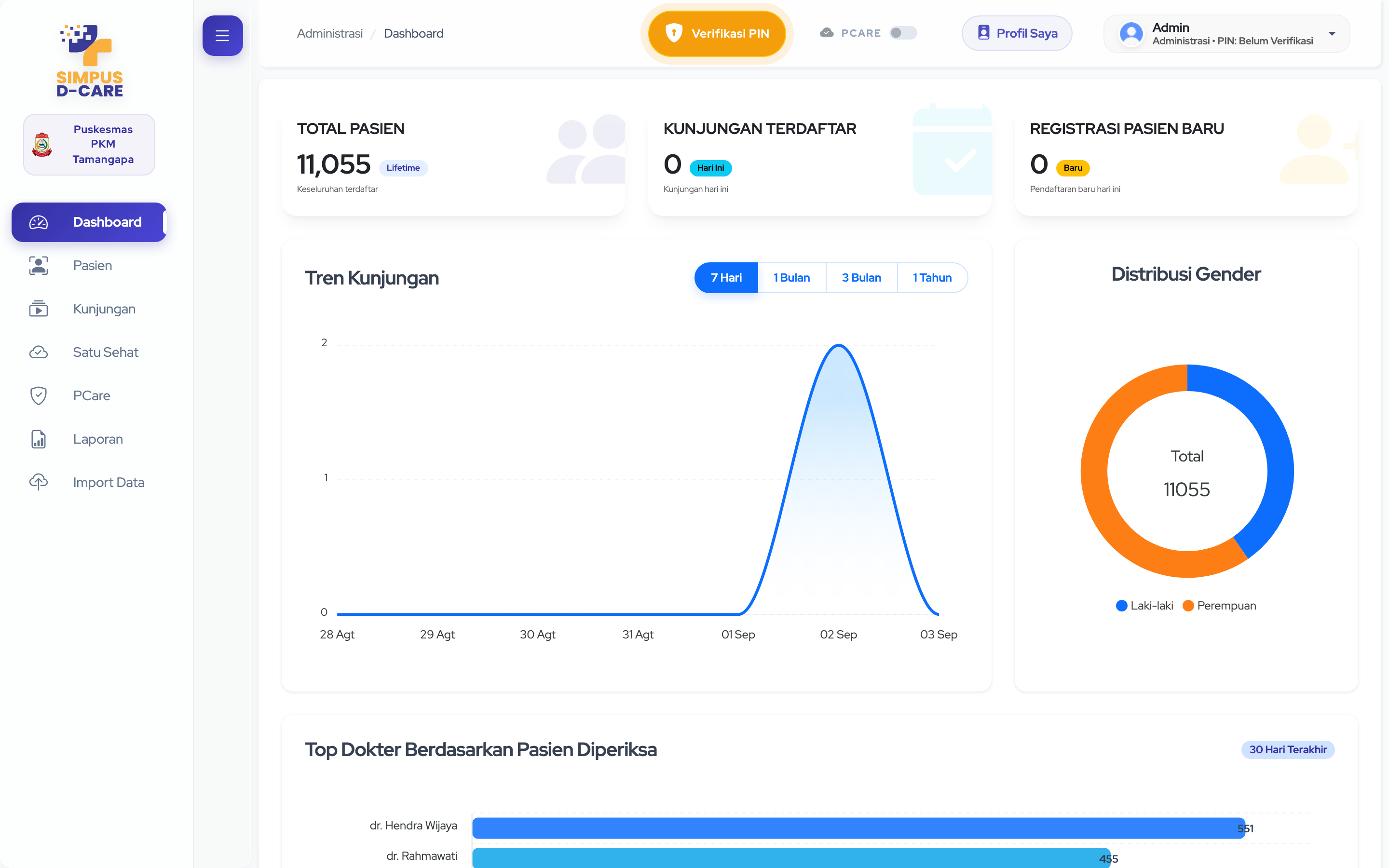Switch trend to 1 Bulan
This screenshot has width=1389, height=868.
coord(791,278)
